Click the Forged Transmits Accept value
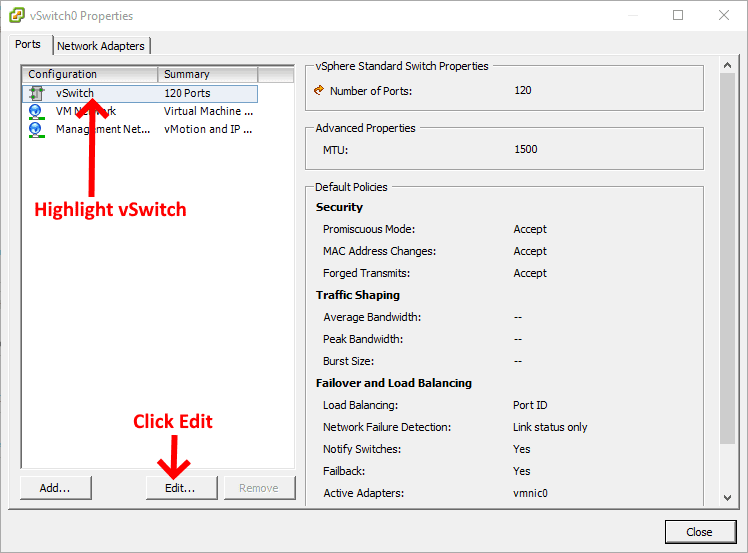 (530, 273)
